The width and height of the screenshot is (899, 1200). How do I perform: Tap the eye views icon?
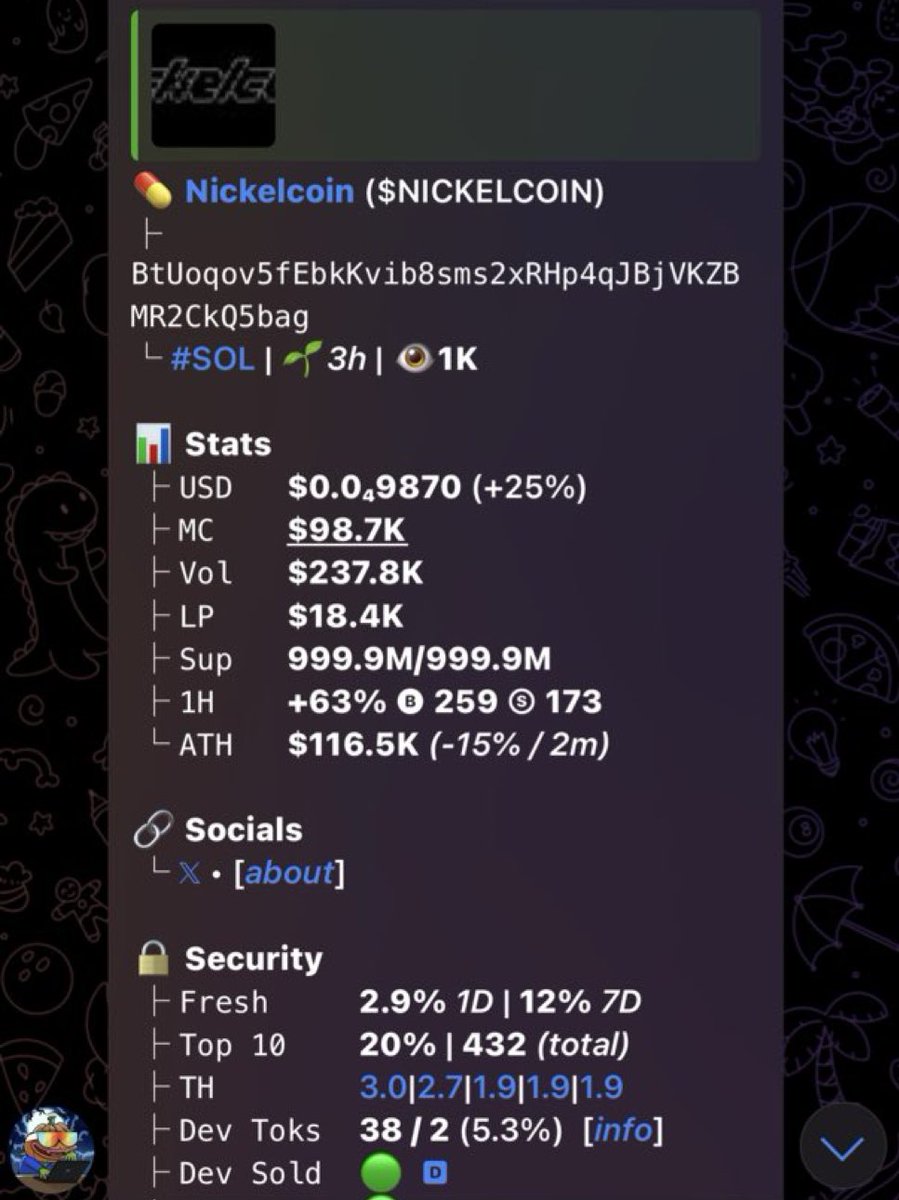(414, 360)
